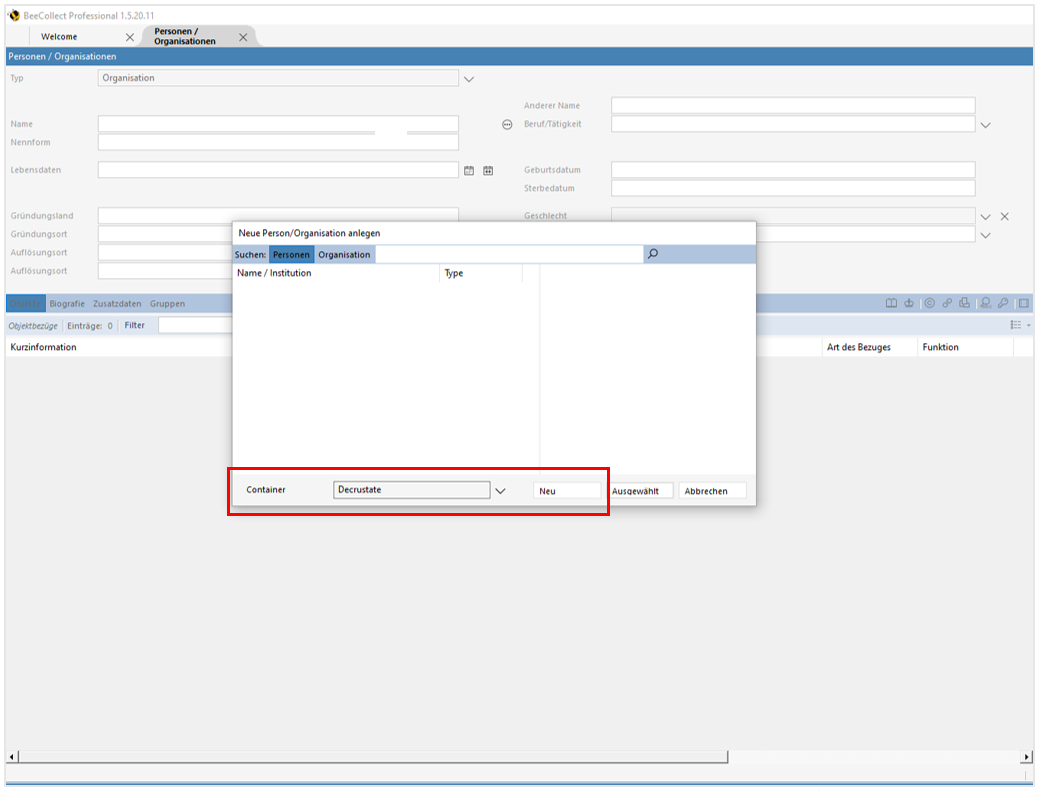Open the calendar icon beside Lebensdaten
Screen dimensions: 1040x791
click(x=469, y=170)
